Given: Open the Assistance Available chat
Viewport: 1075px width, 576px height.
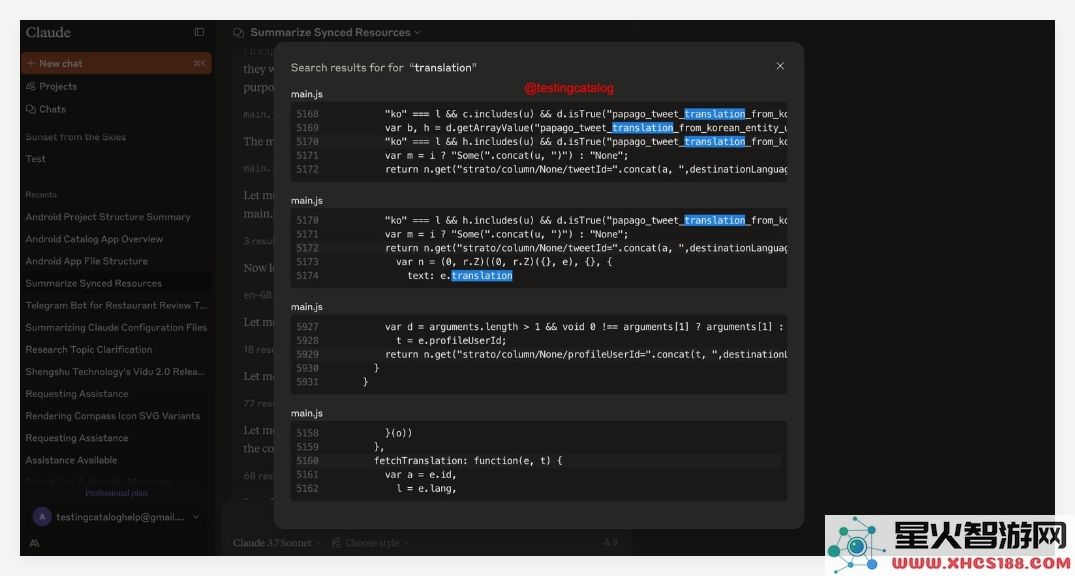Looking at the screenshot, I should coord(71,460).
